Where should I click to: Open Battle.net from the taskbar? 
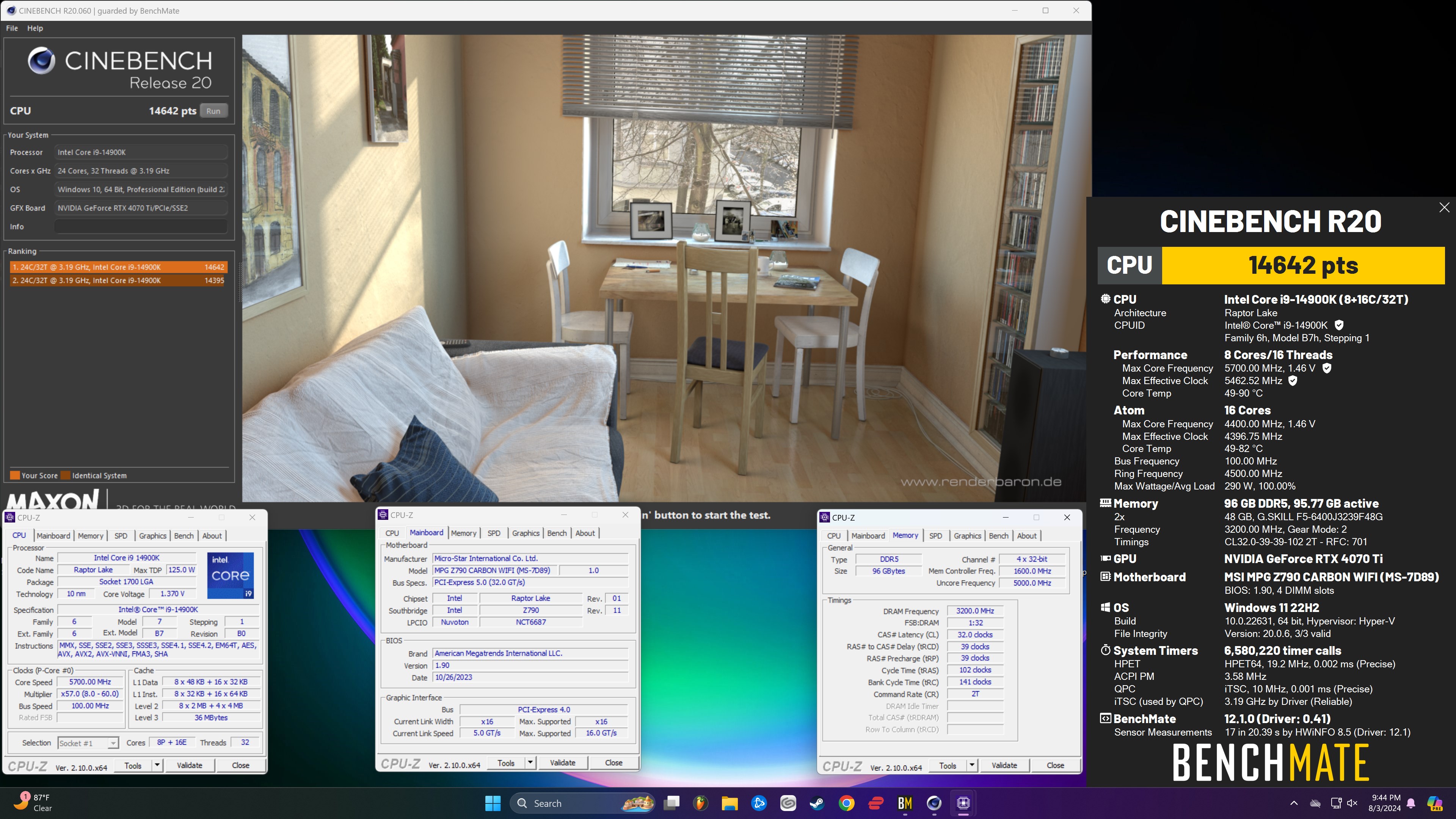(x=758, y=803)
